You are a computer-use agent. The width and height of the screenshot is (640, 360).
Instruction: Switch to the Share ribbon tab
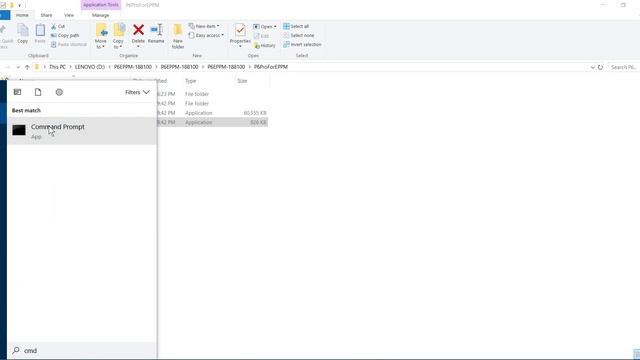point(46,15)
